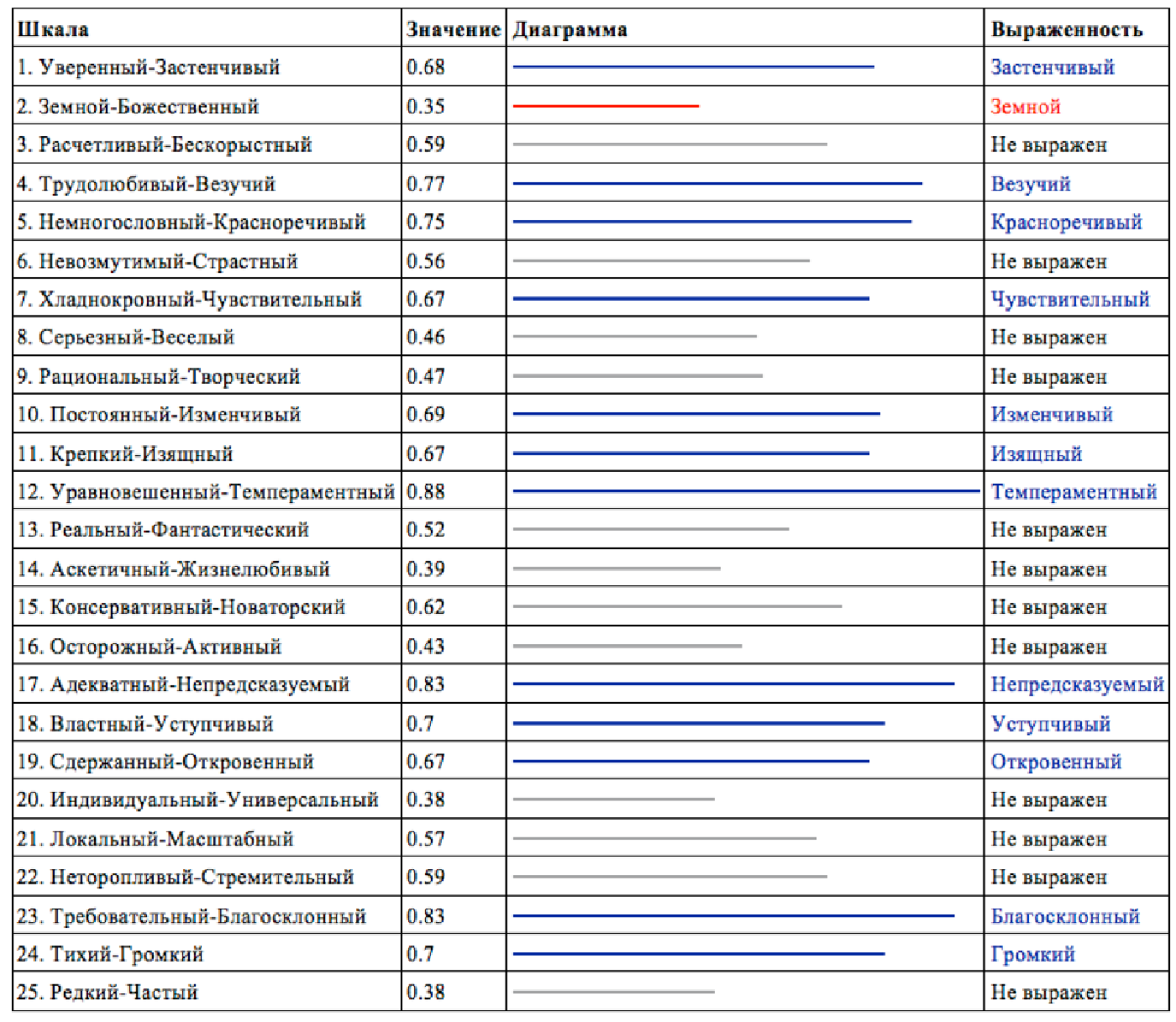Click the 'Выраженность' column header

click(x=1067, y=29)
